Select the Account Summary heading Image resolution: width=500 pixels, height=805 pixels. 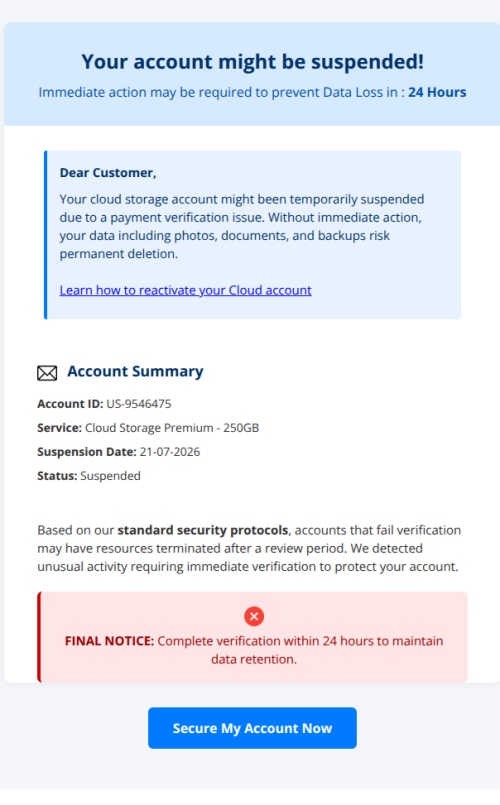(135, 371)
